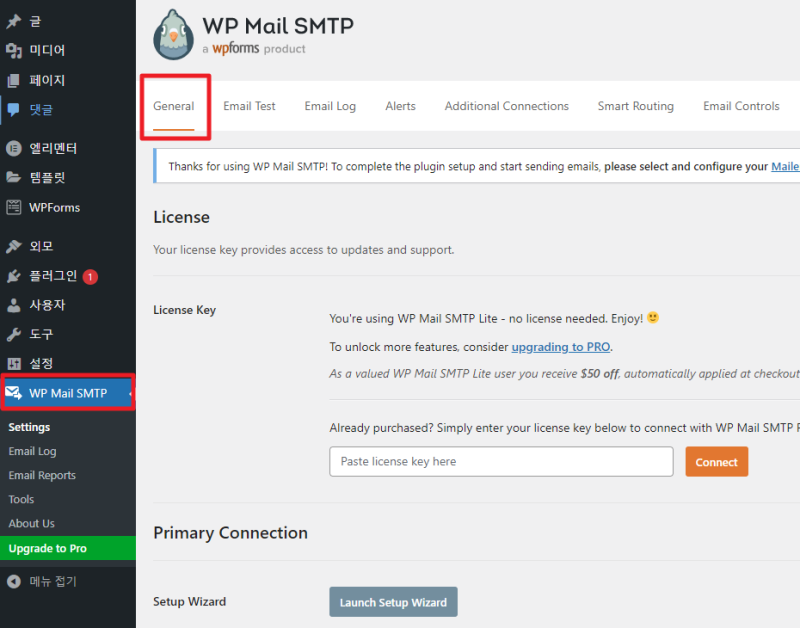Click the WP Mail SMTP pigeon logo
The height and width of the screenshot is (628, 800).
click(173, 35)
